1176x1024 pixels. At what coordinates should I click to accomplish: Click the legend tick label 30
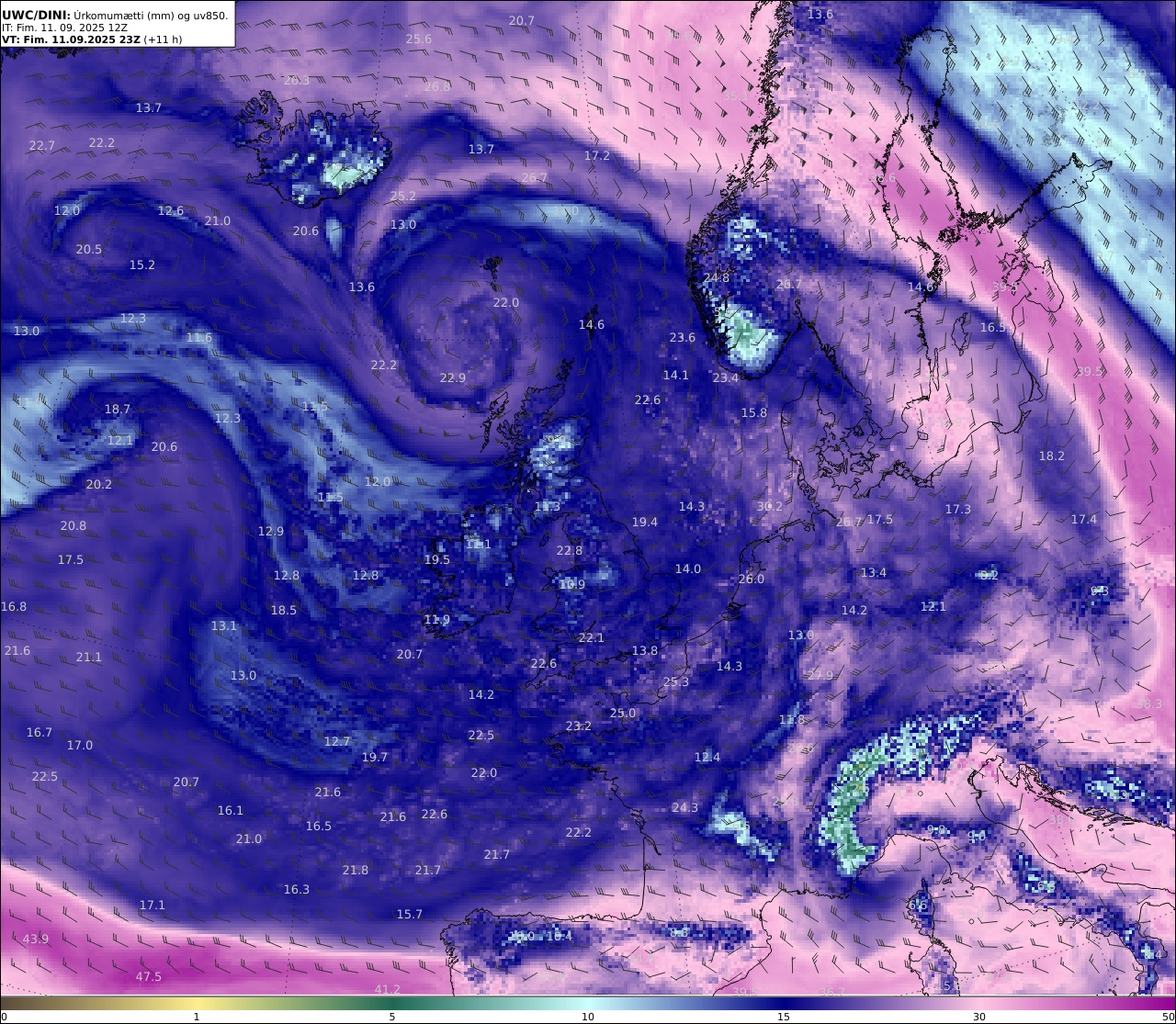pyautogui.click(x=979, y=1017)
